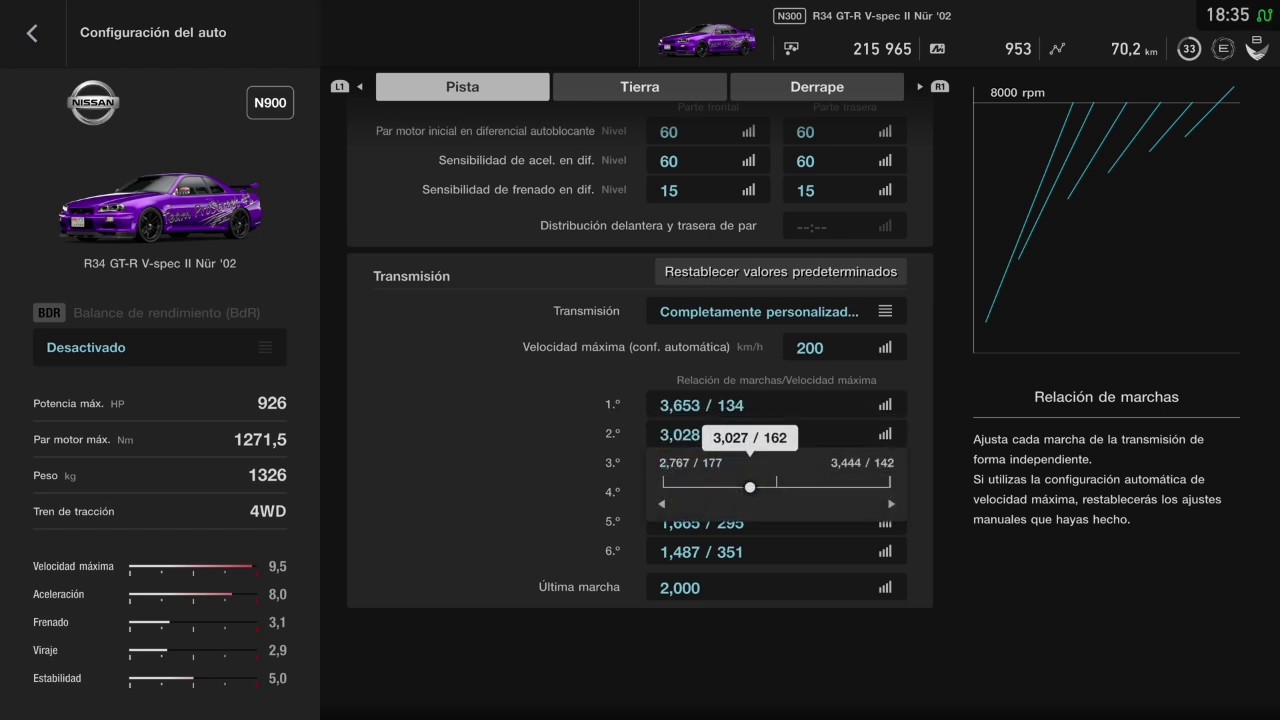This screenshot has height=720, width=1280.
Task: Click bars icon on 2nd gear row
Action: point(885,434)
